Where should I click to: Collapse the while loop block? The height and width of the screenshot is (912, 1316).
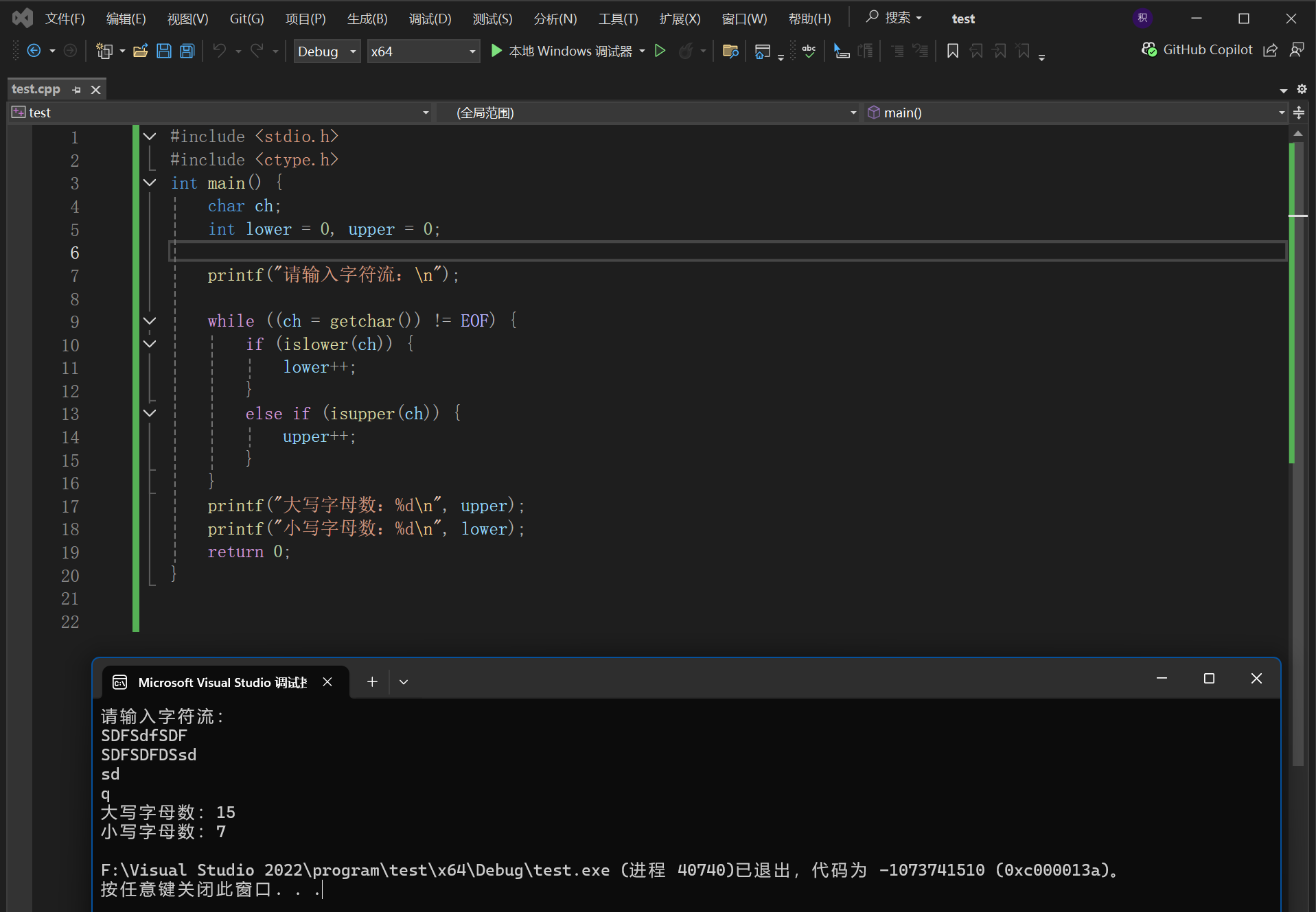150,320
